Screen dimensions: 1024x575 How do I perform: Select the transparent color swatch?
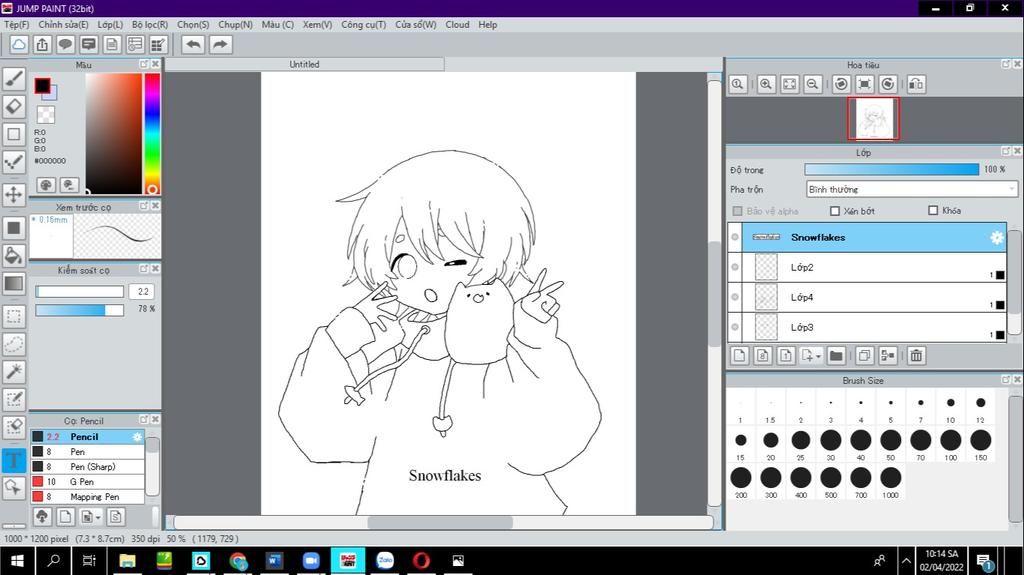(46, 114)
